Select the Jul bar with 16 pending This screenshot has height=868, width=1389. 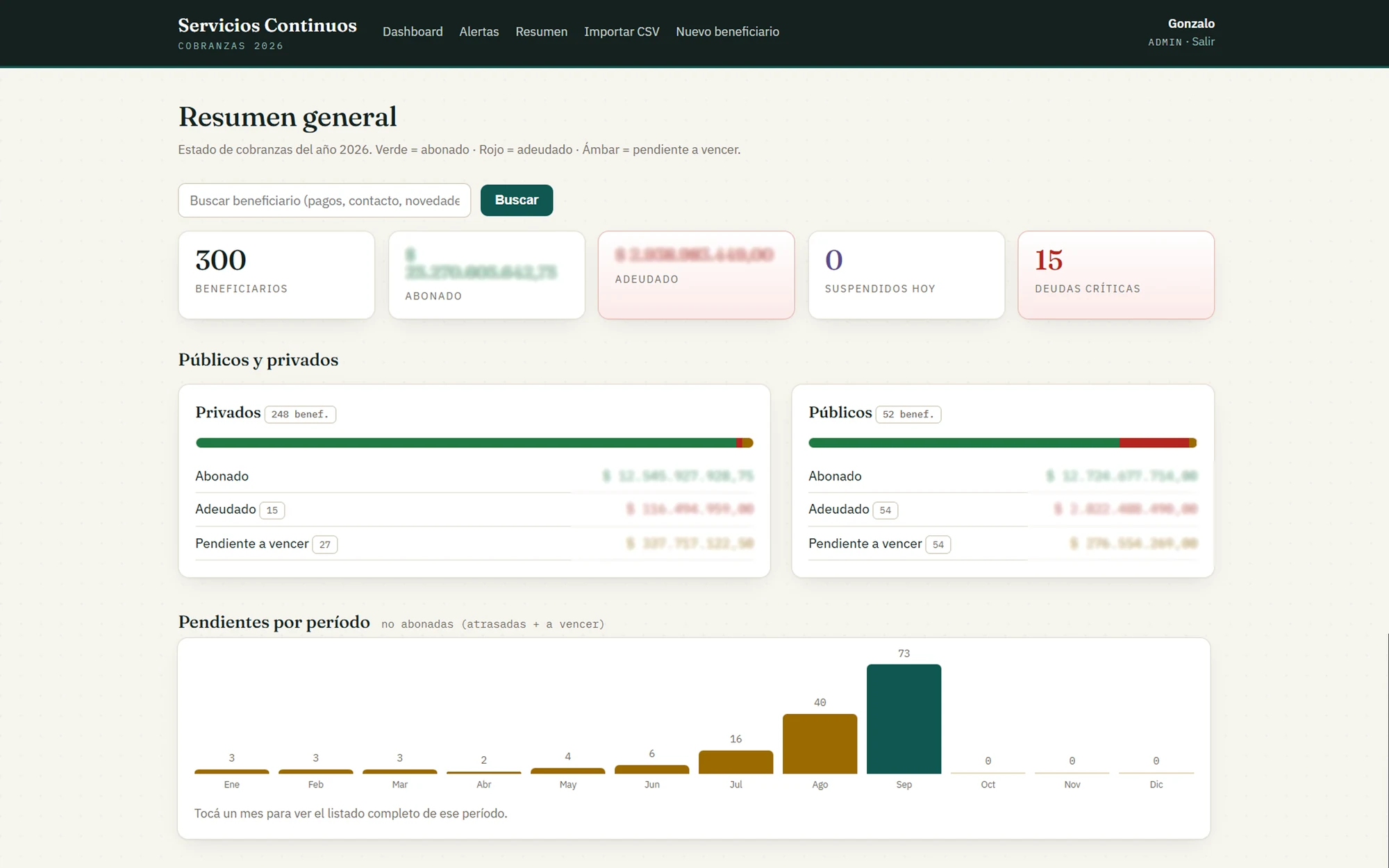coord(736,762)
